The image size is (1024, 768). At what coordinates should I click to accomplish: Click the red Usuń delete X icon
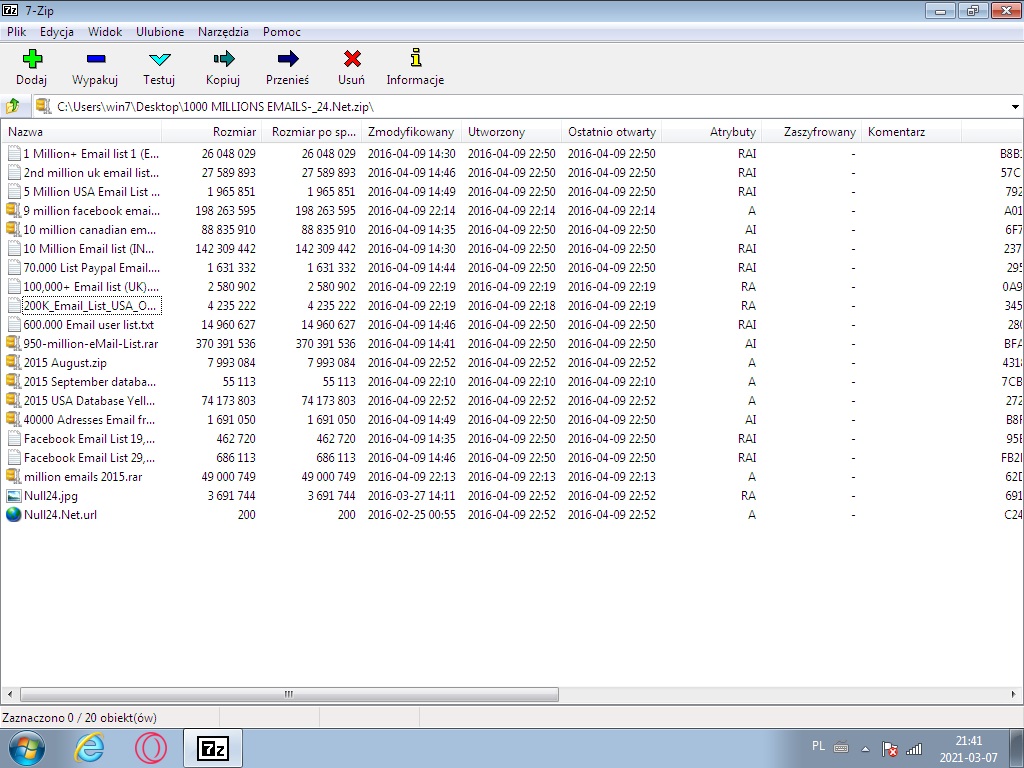[x=352, y=59]
